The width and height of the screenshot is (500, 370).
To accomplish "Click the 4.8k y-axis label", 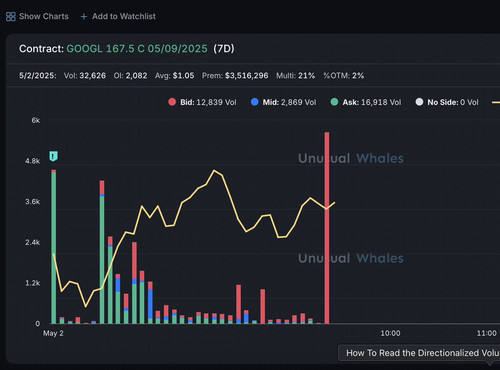I will 32,161.
